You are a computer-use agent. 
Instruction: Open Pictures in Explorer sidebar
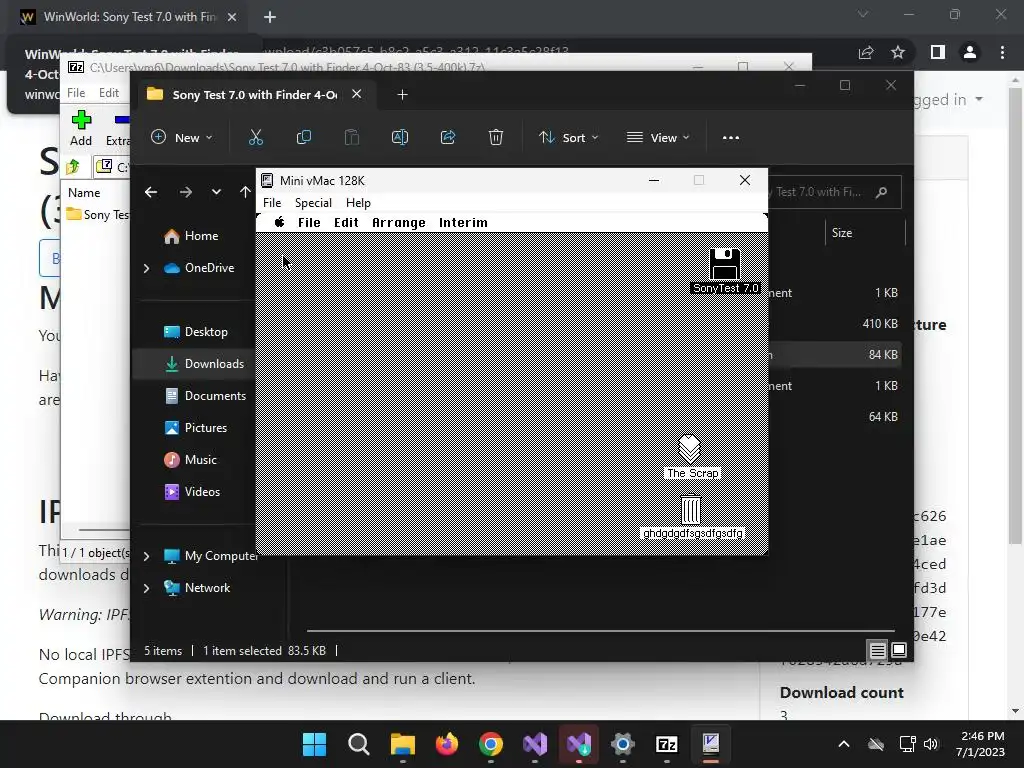pyautogui.click(x=196, y=428)
